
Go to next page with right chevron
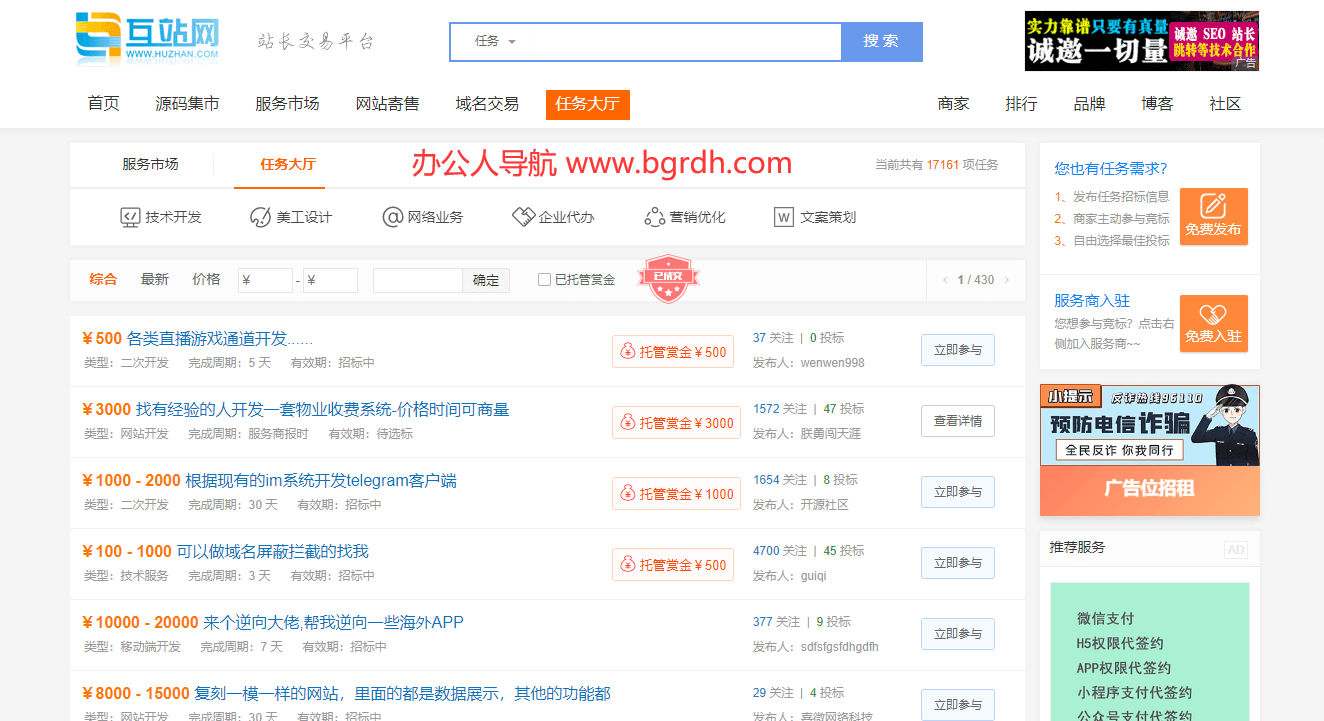click(1006, 280)
